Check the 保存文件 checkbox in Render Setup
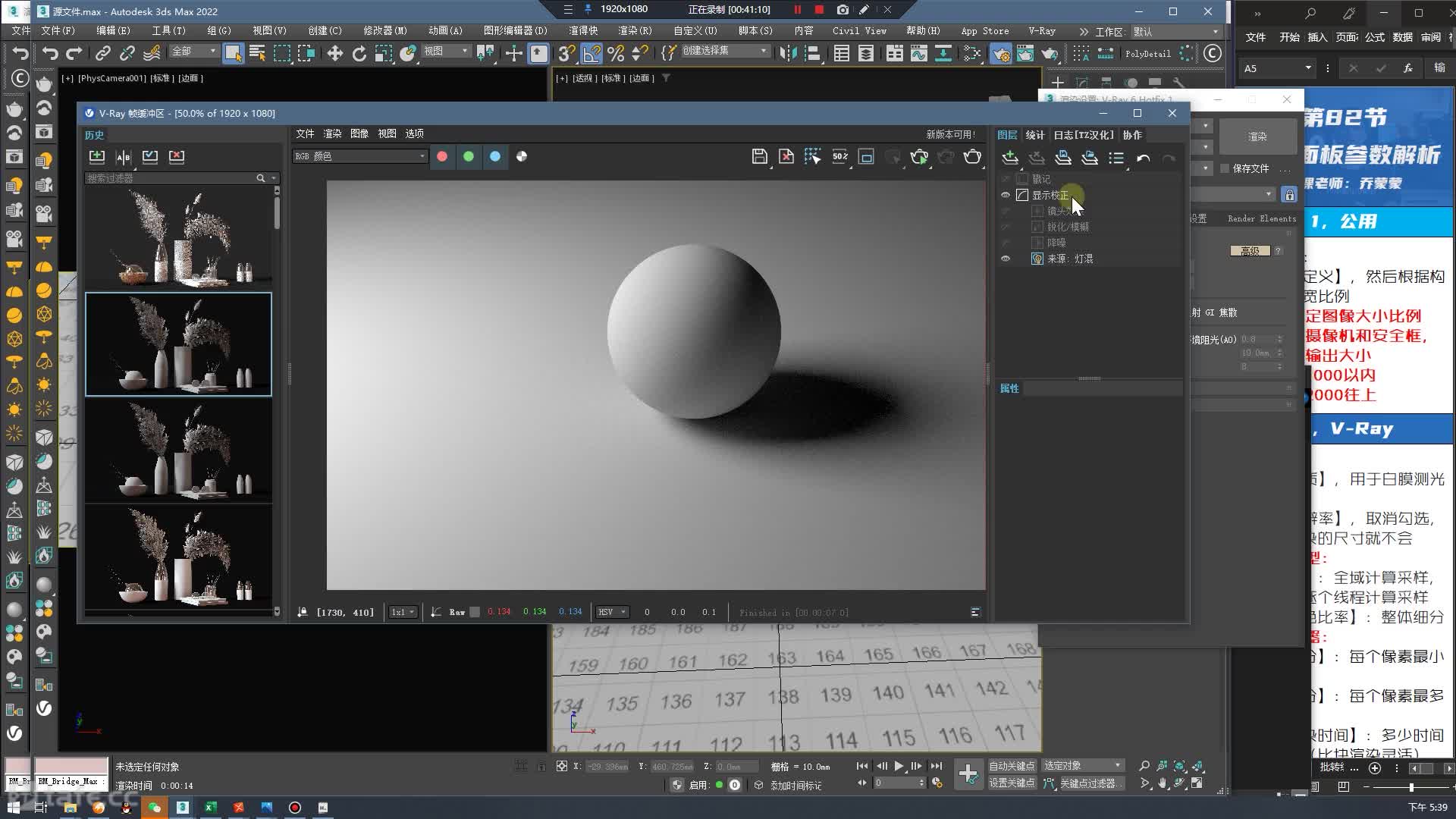 (1224, 168)
